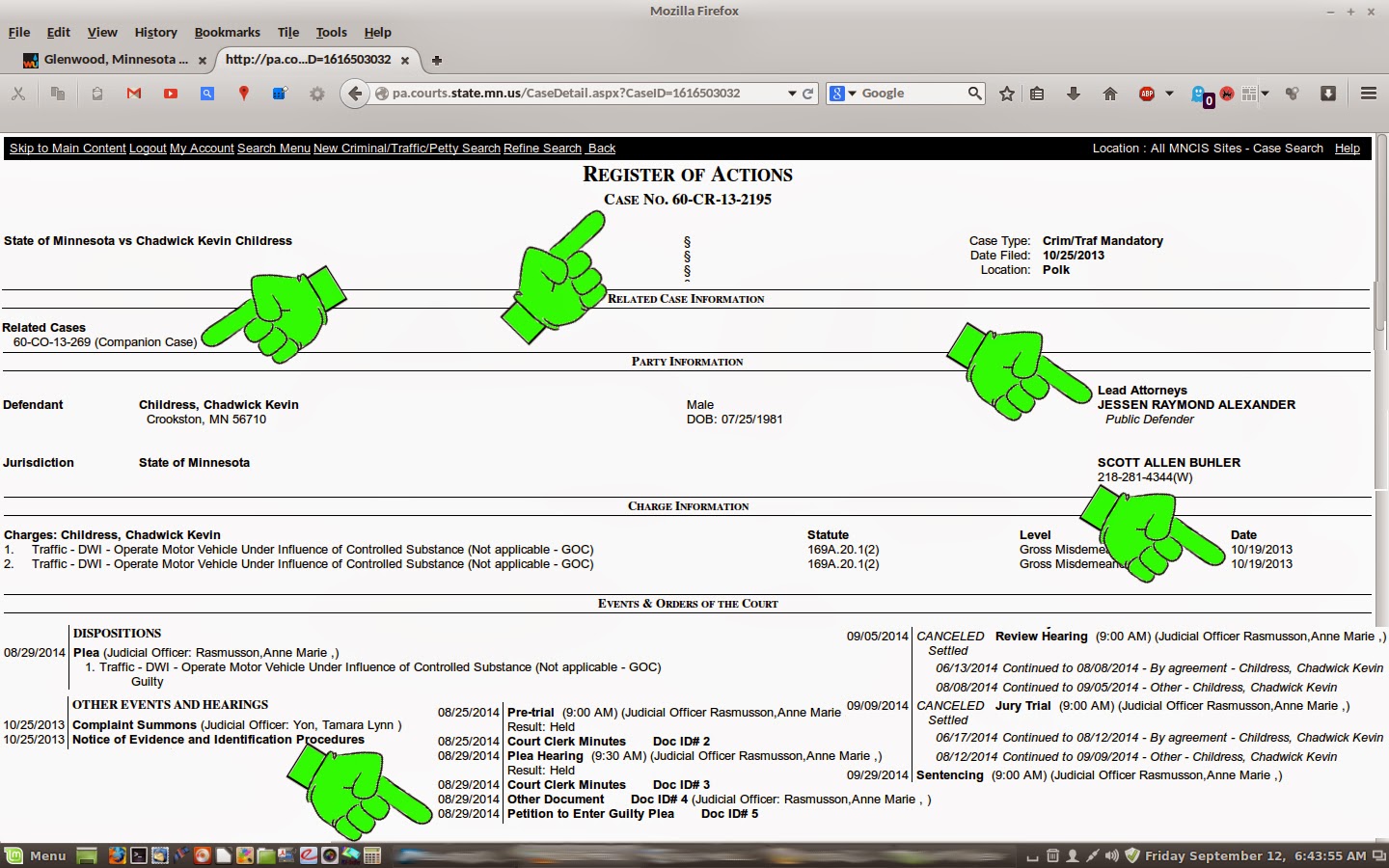Open the Adblock Plus dropdown arrow
The height and width of the screenshot is (868, 1389).
1169,94
